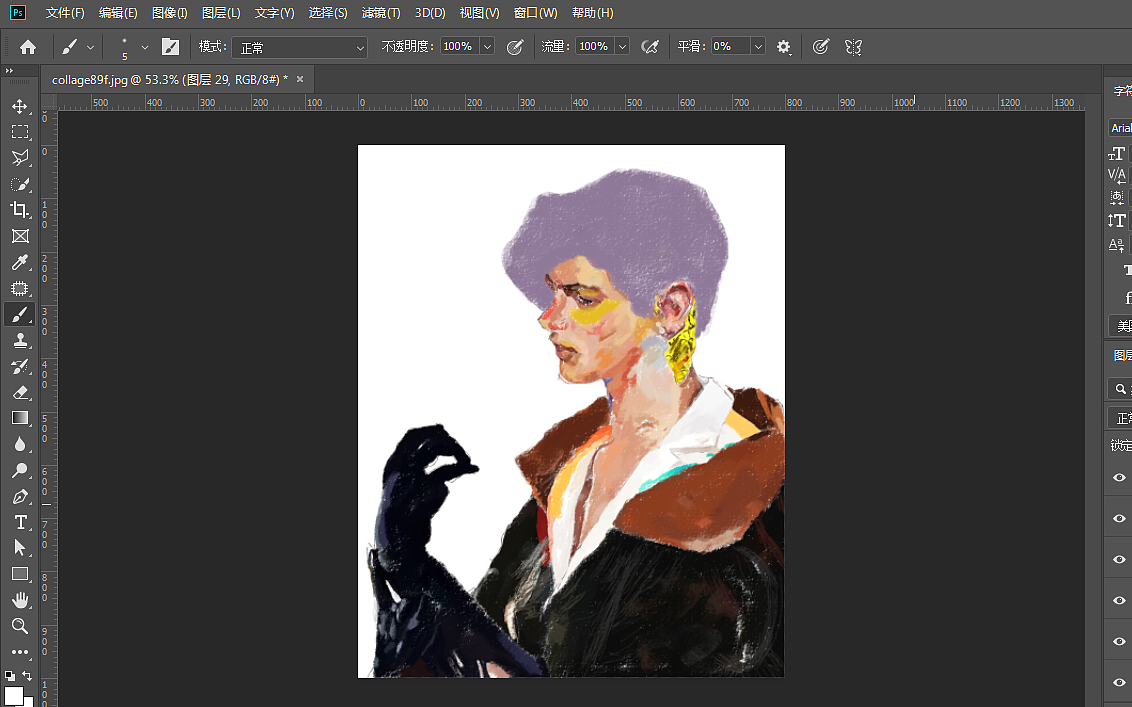Select the Dodge tool
Viewport: 1132px width, 707px height.
click(19, 470)
